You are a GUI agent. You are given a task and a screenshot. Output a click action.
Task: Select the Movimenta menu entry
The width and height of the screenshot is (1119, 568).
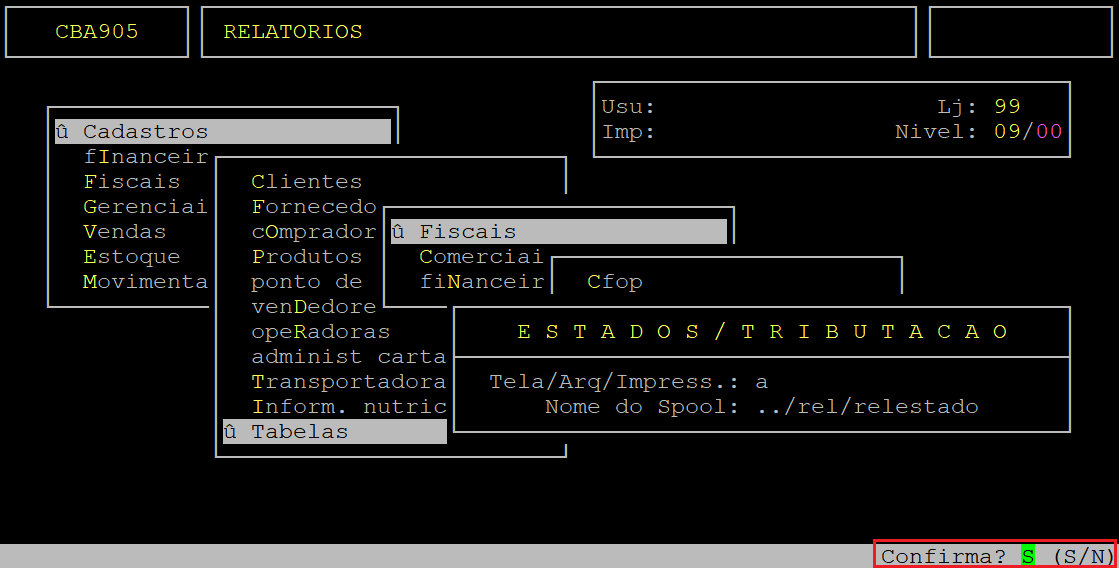click(x=146, y=281)
